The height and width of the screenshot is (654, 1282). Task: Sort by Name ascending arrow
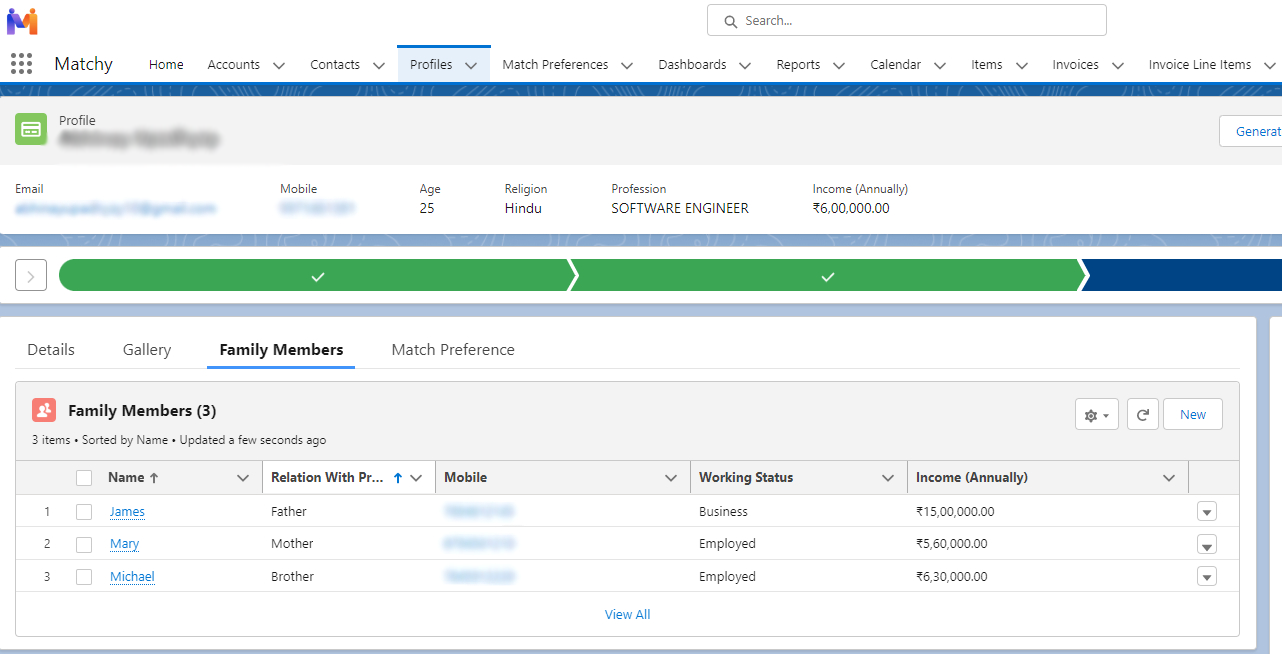click(x=154, y=478)
